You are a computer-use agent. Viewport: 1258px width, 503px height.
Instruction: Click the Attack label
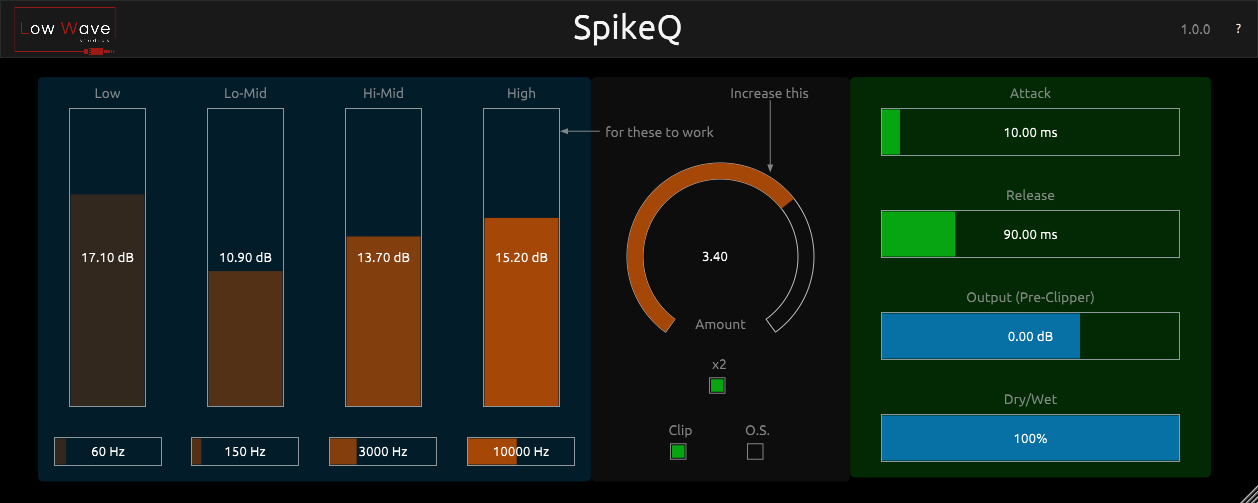click(x=1030, y=93)
